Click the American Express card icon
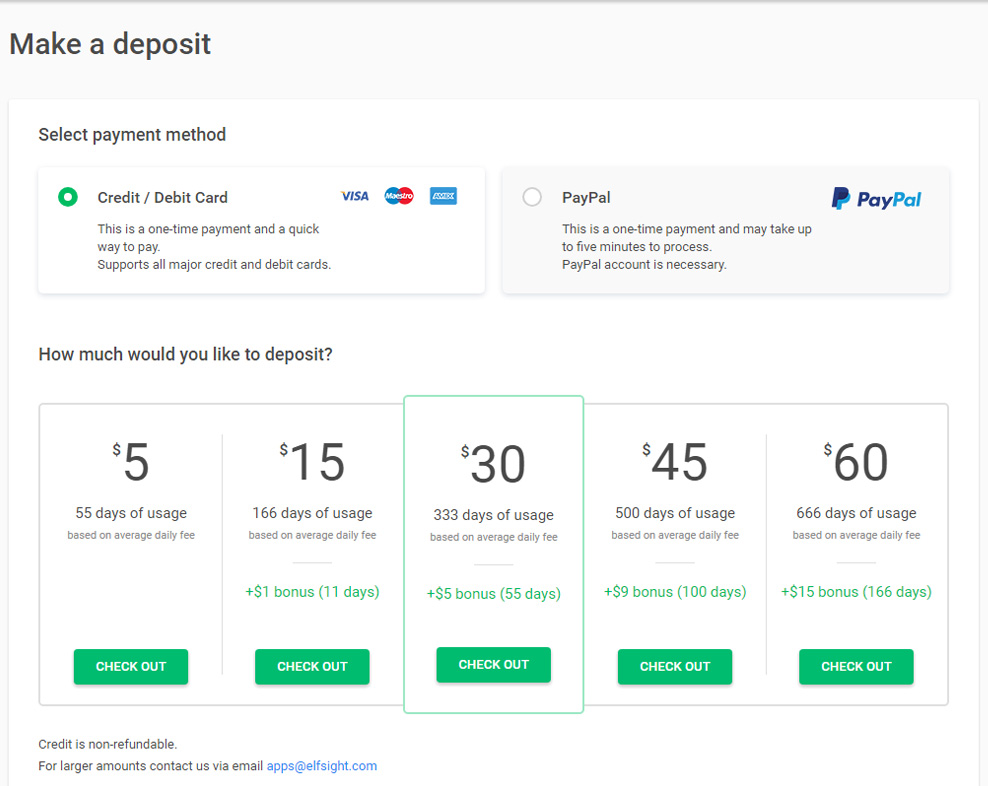This screenshot has height=786, width=988. point(443,196)
